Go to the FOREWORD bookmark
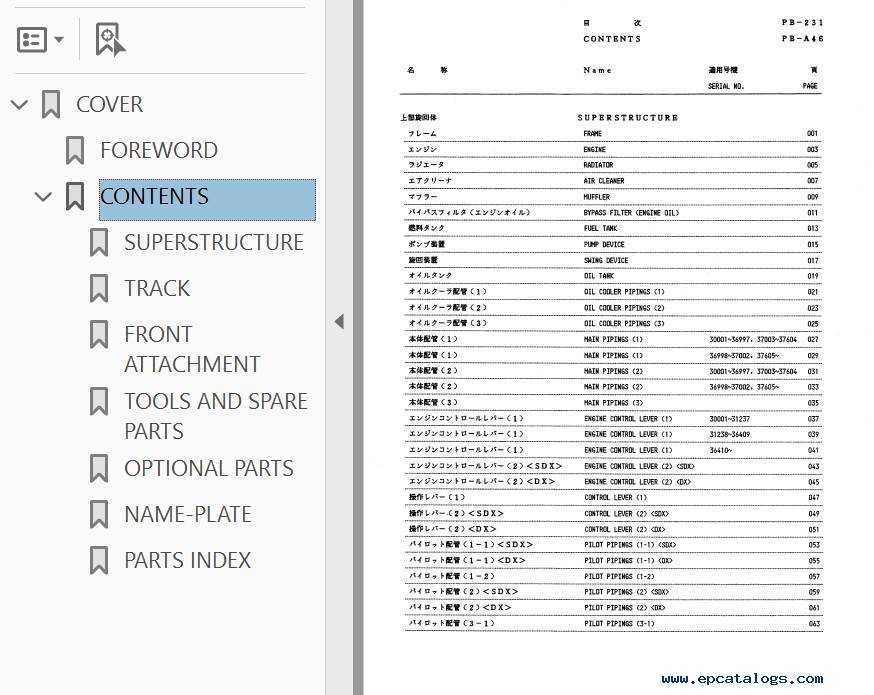This screenshot has width=874, height=695. click(159, 150)
